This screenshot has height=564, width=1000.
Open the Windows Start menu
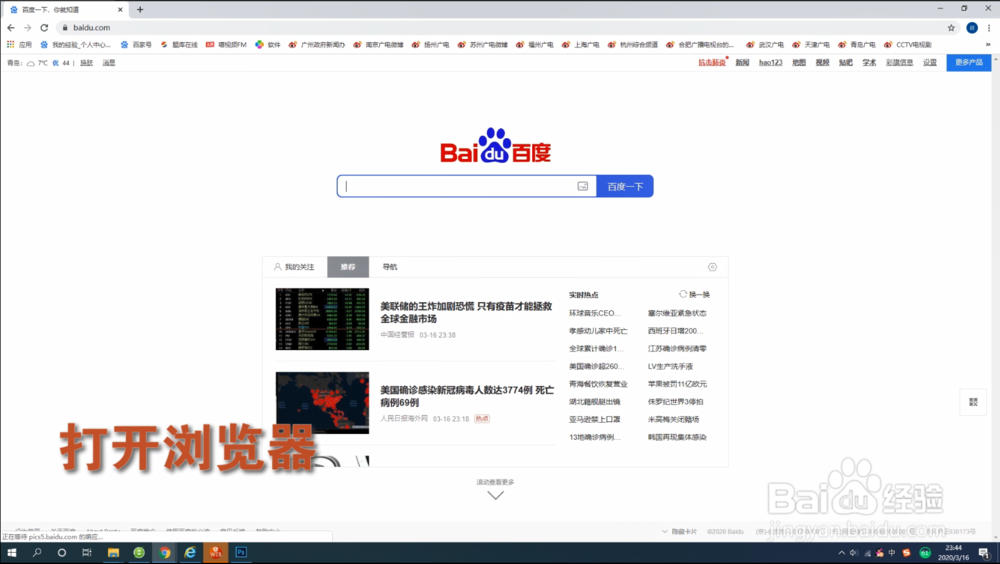[11, 553]
